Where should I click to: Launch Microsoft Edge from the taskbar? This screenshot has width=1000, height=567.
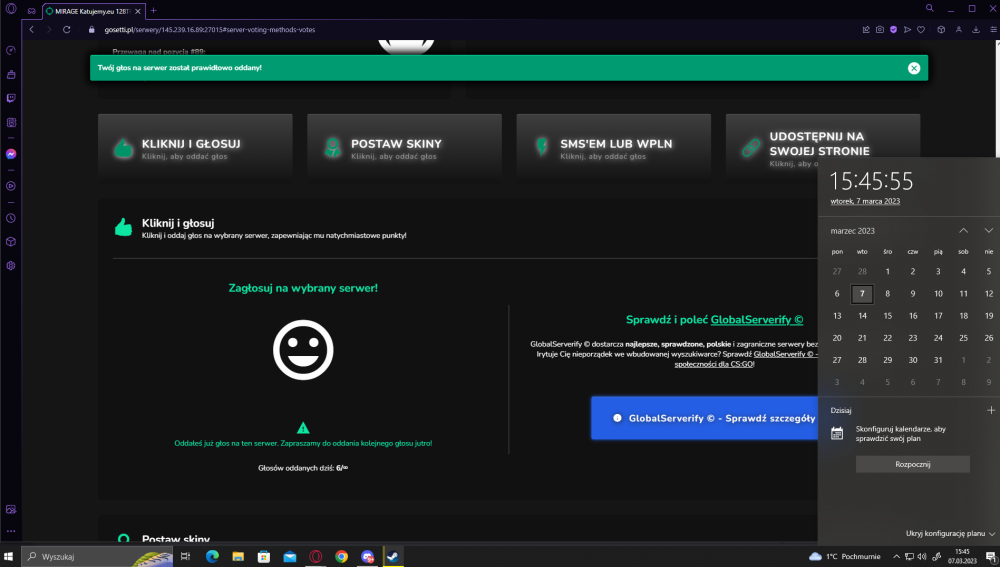pyautogui.click(x=212, y=556)
